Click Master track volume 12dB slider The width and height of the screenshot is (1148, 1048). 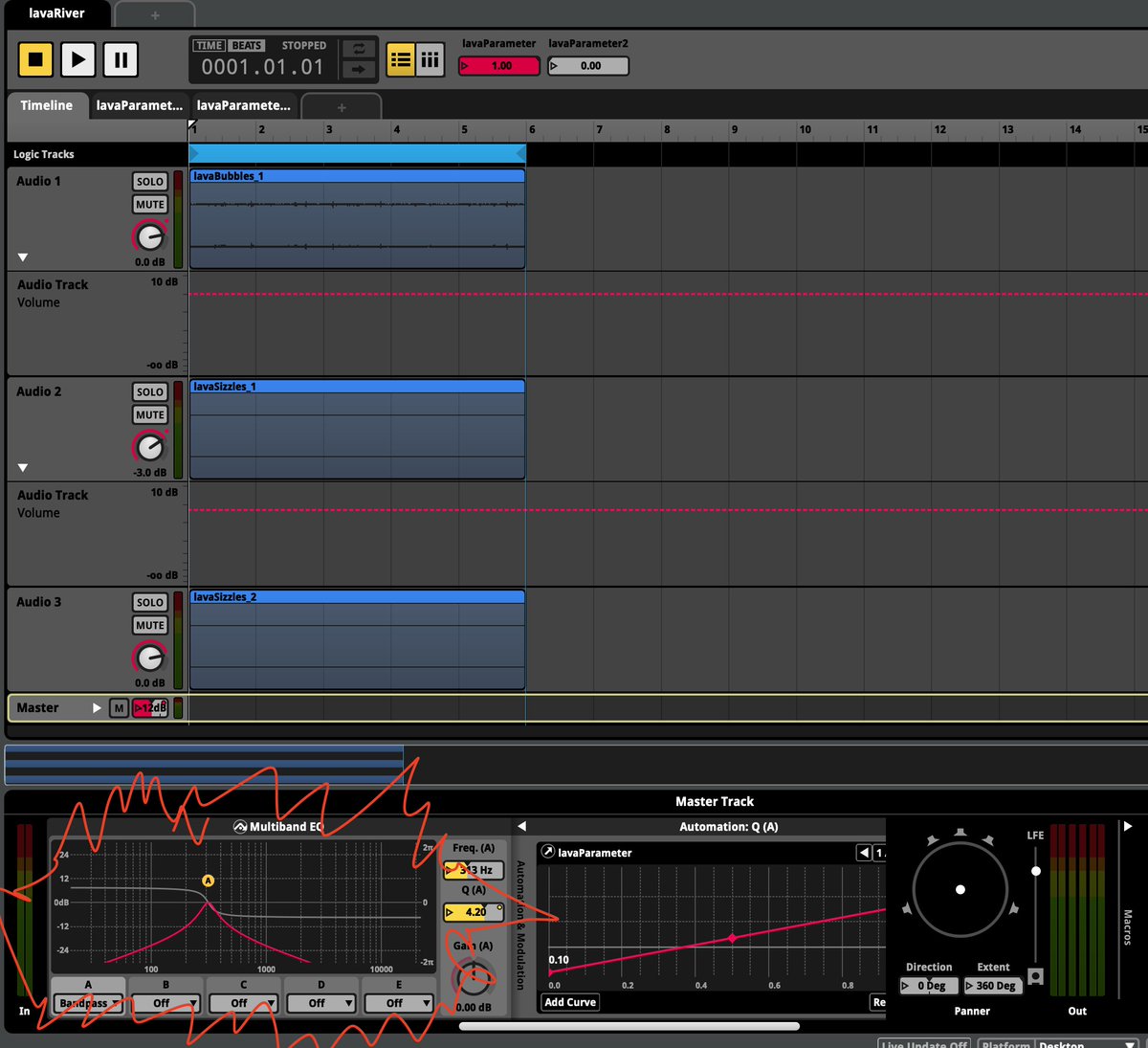click(x=150, y=708)
